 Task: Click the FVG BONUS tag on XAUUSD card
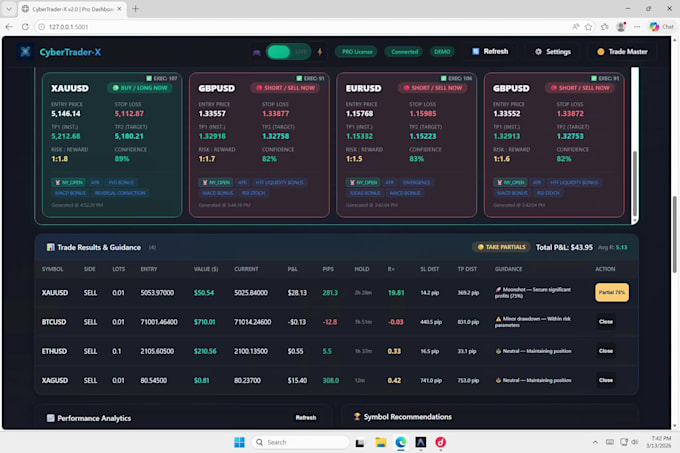pos(121,183)
